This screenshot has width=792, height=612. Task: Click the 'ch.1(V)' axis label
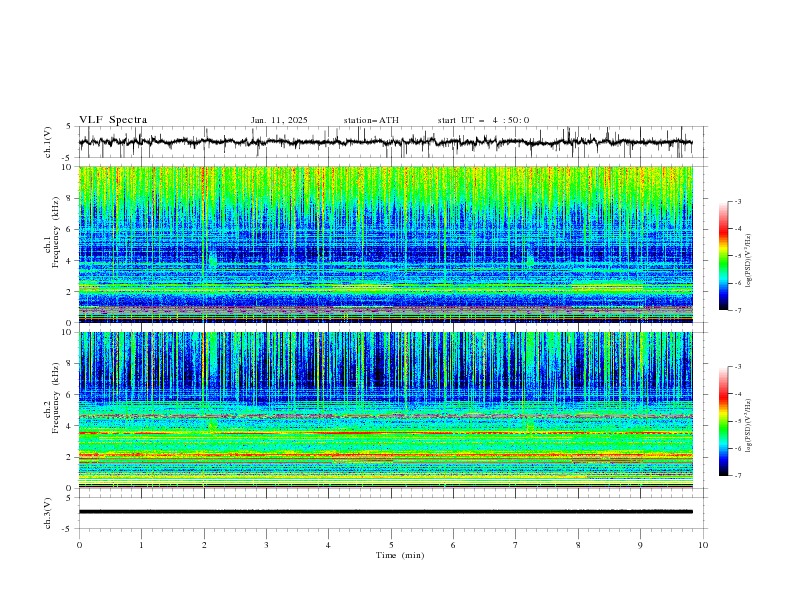pos(48,142)
